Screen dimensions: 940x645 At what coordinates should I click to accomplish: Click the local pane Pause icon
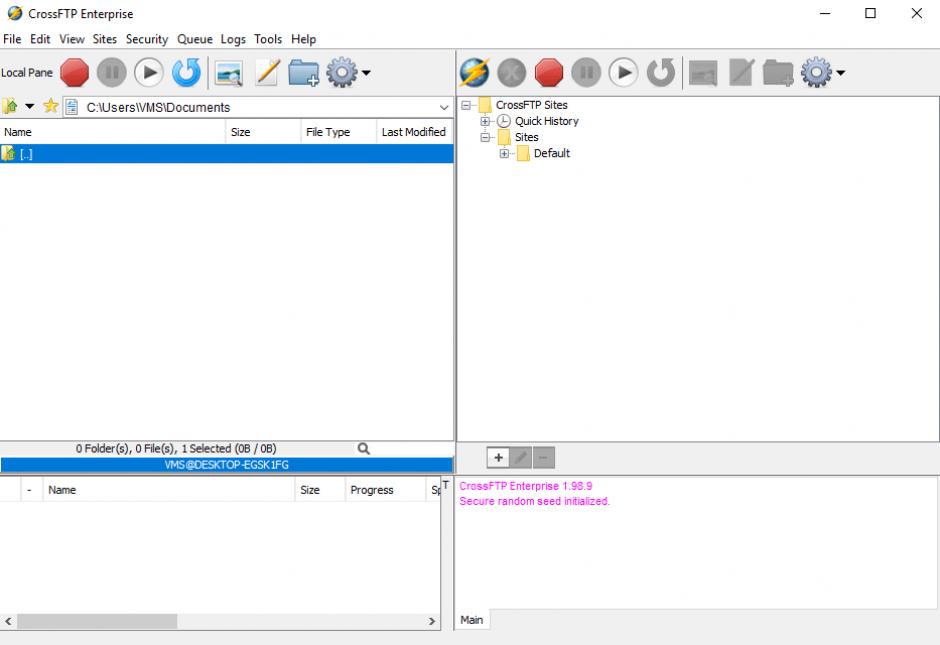[x=112, y=73]
